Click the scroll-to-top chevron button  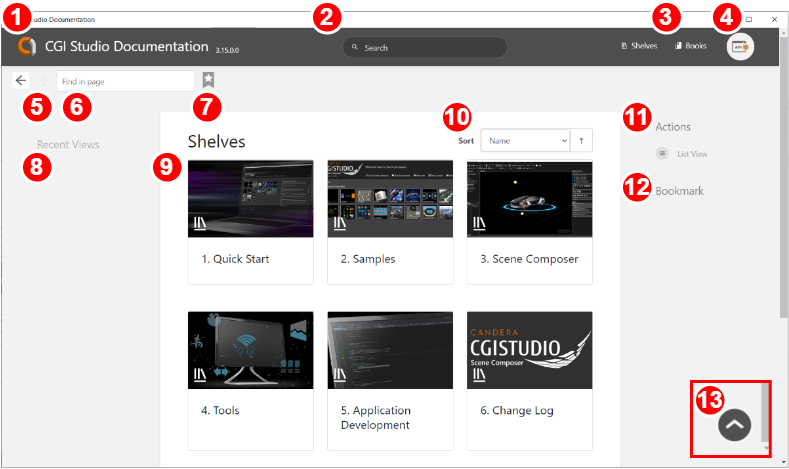point(734,425)
